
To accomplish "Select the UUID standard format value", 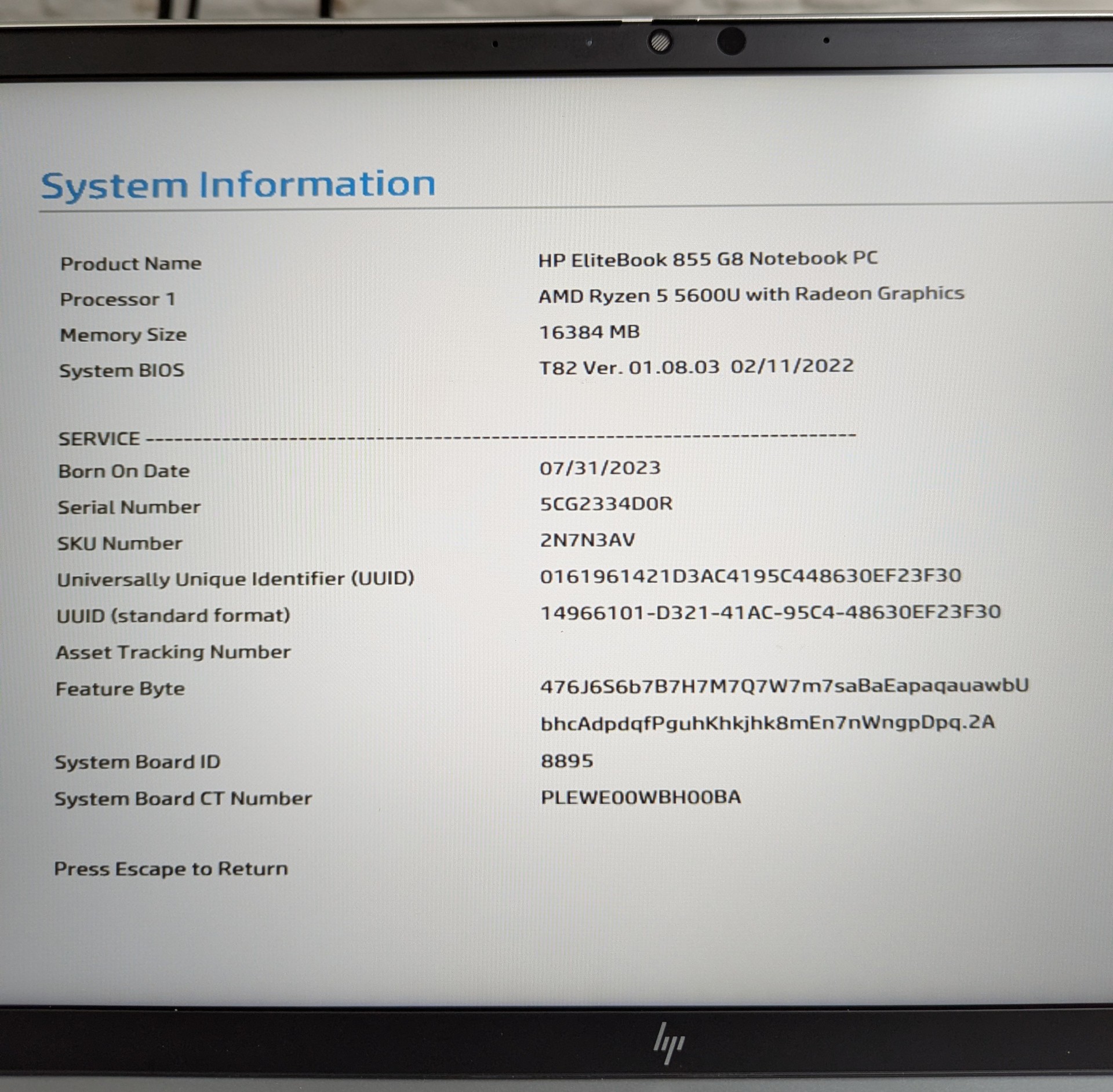I will tap(770, 612).
